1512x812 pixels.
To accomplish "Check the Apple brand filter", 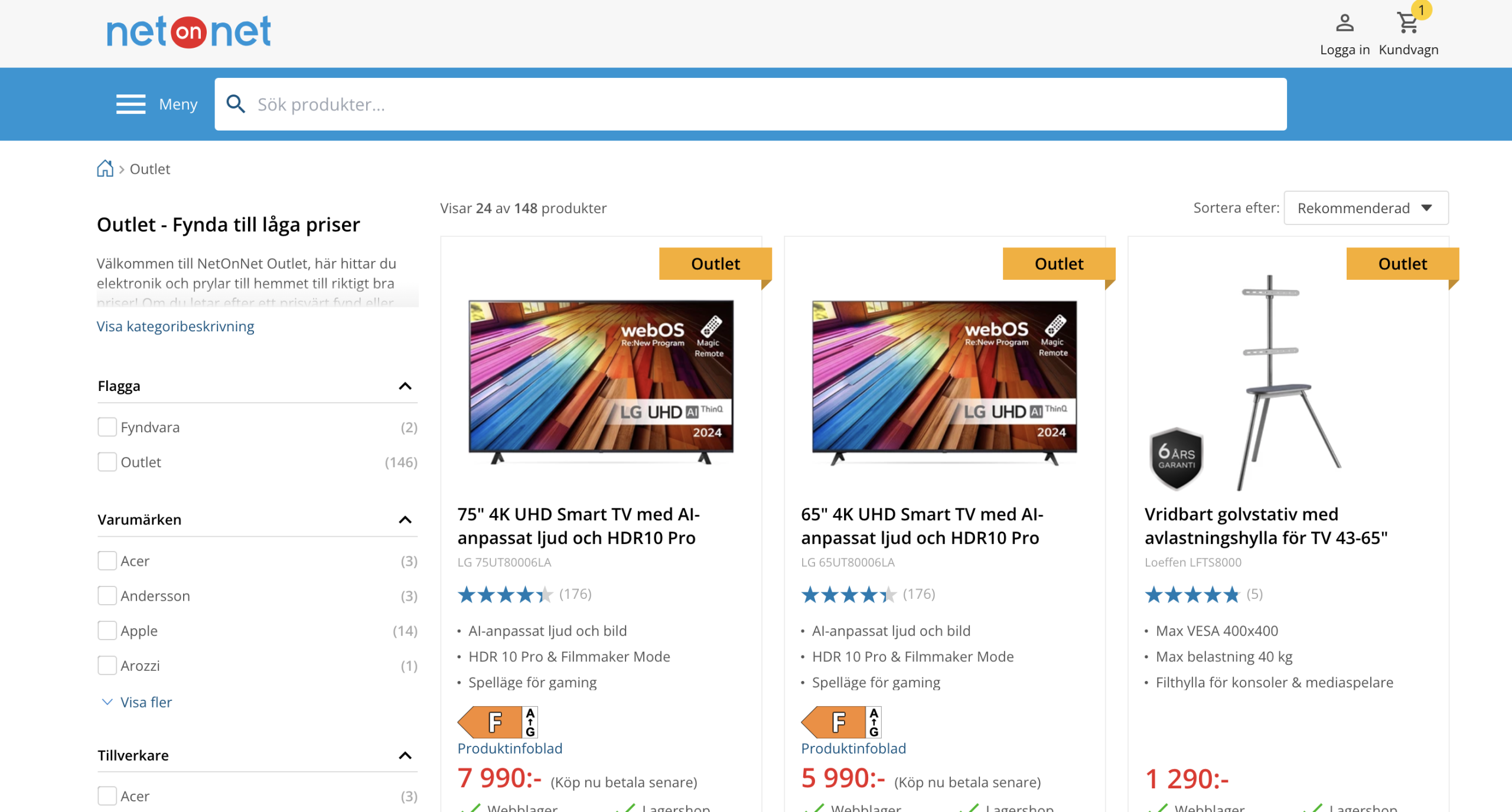I will coord(107,630).
